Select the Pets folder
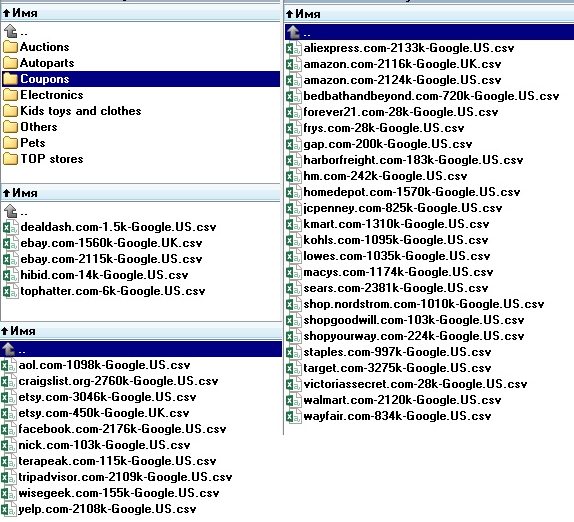Viewport: 574px width, 522px height. [33, 143]
